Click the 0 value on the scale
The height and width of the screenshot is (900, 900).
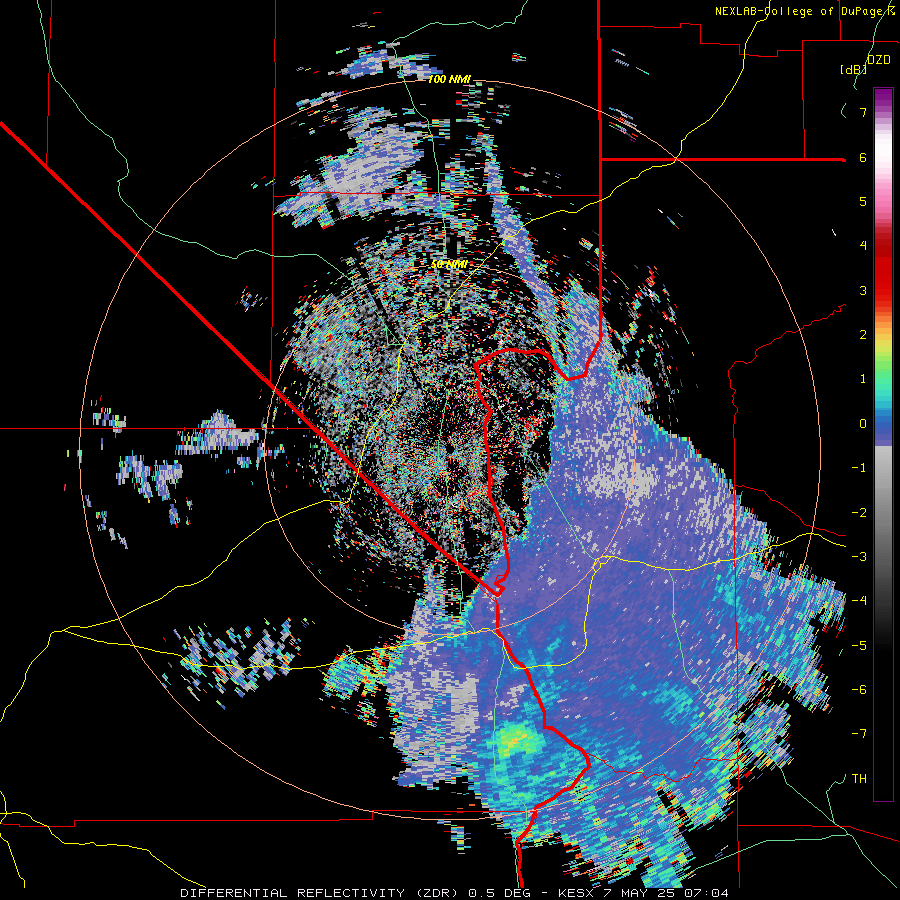point(863,424)
